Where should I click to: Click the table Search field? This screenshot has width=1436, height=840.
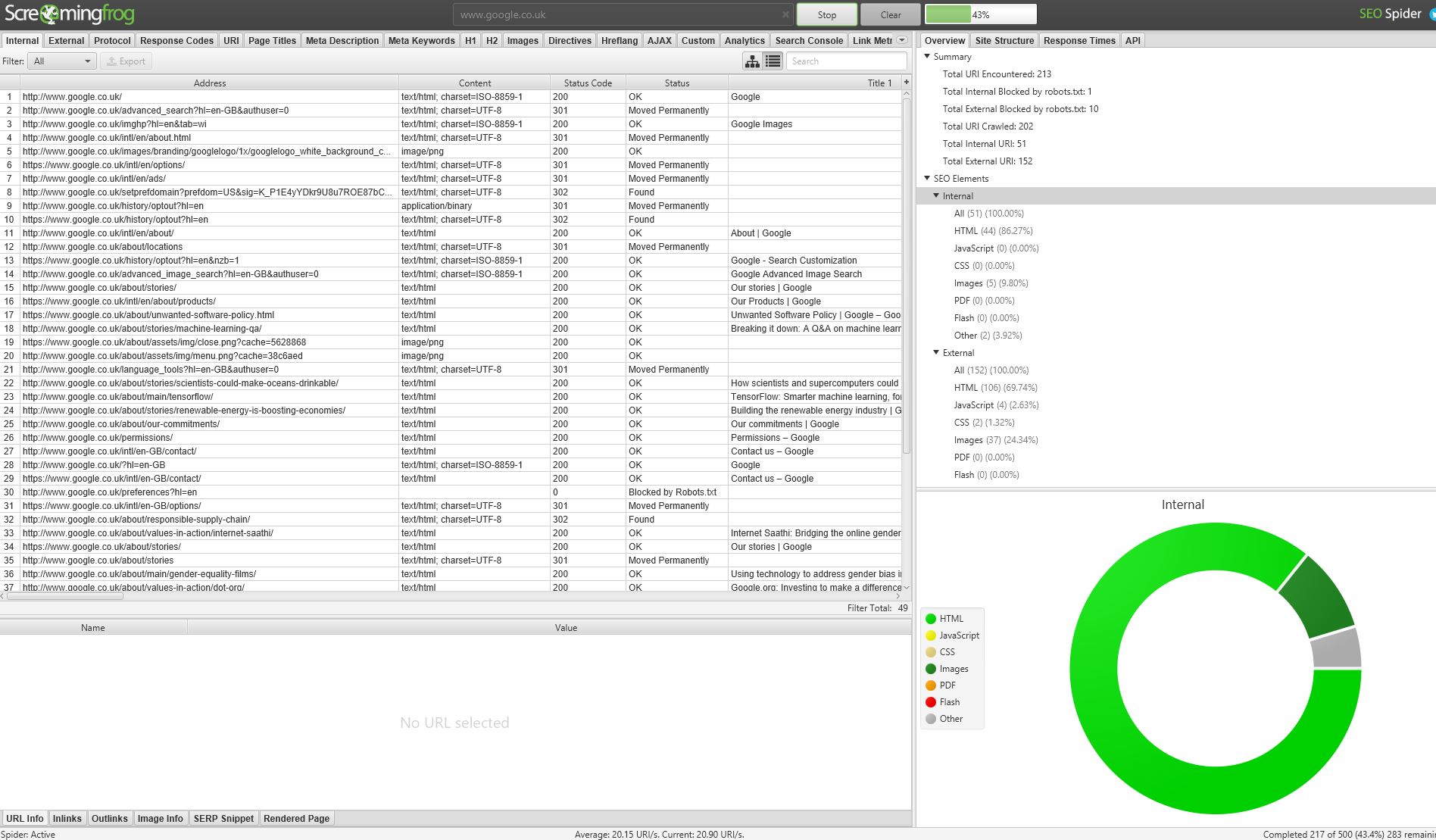[x=846, y=61]
